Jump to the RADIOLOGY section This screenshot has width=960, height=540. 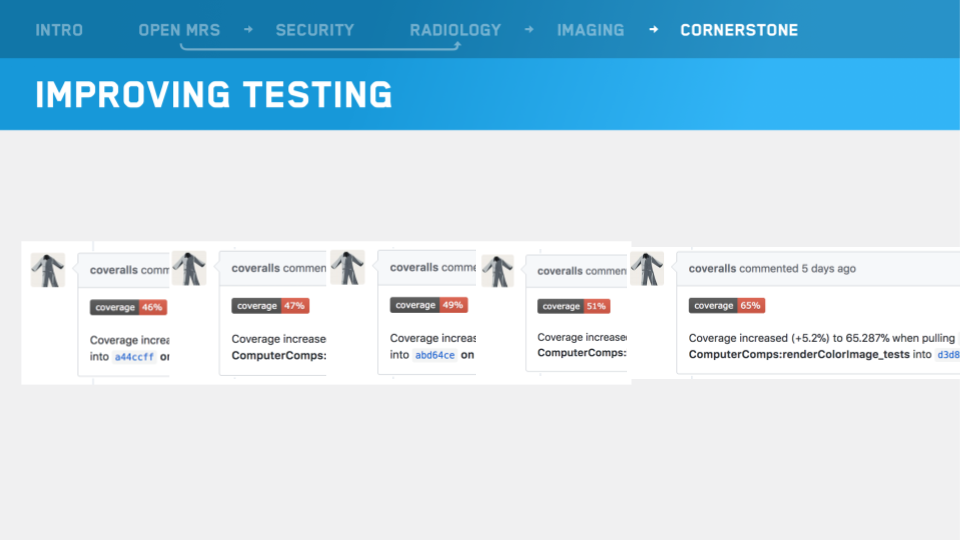click(455, 30)
